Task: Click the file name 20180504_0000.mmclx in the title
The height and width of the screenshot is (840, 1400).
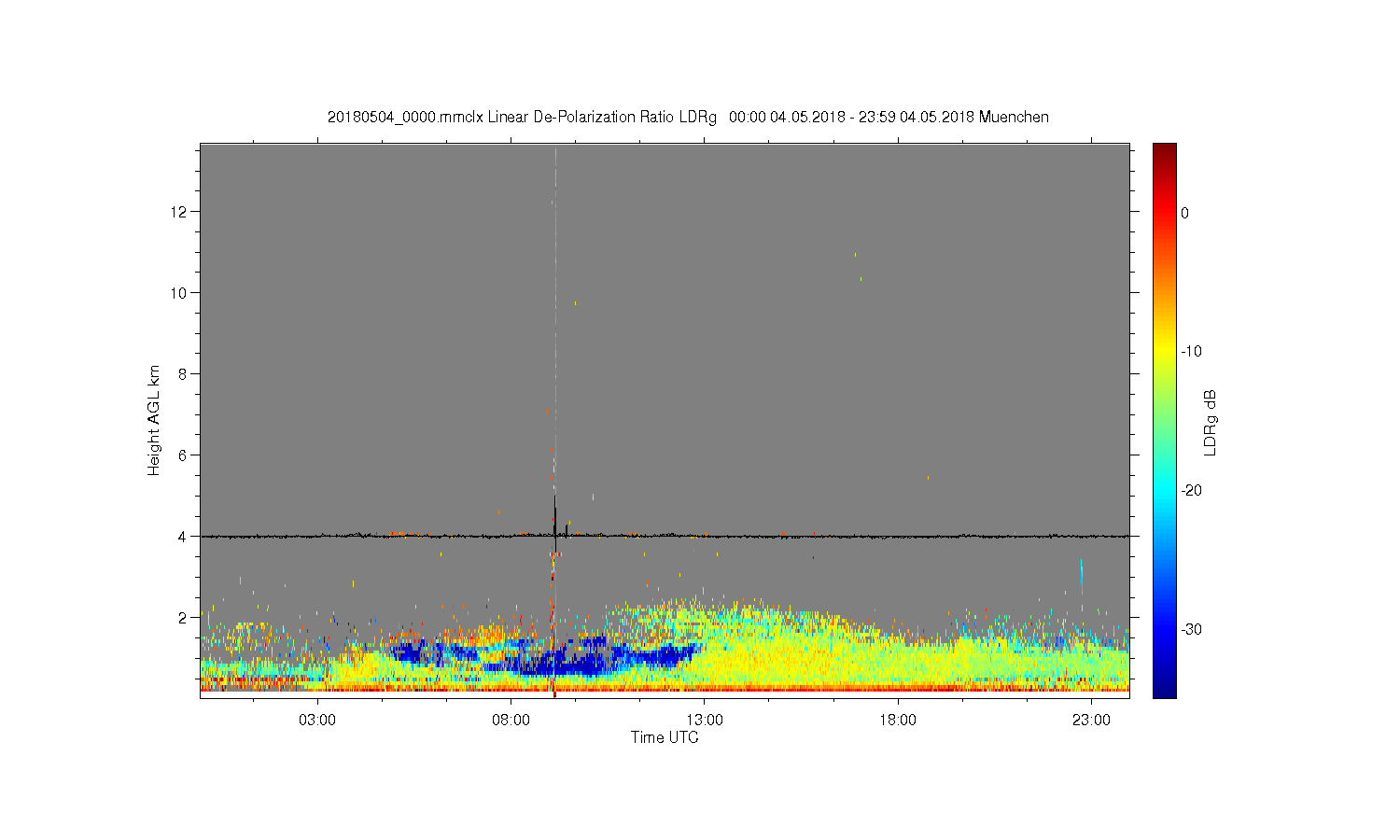Action: 406,118
